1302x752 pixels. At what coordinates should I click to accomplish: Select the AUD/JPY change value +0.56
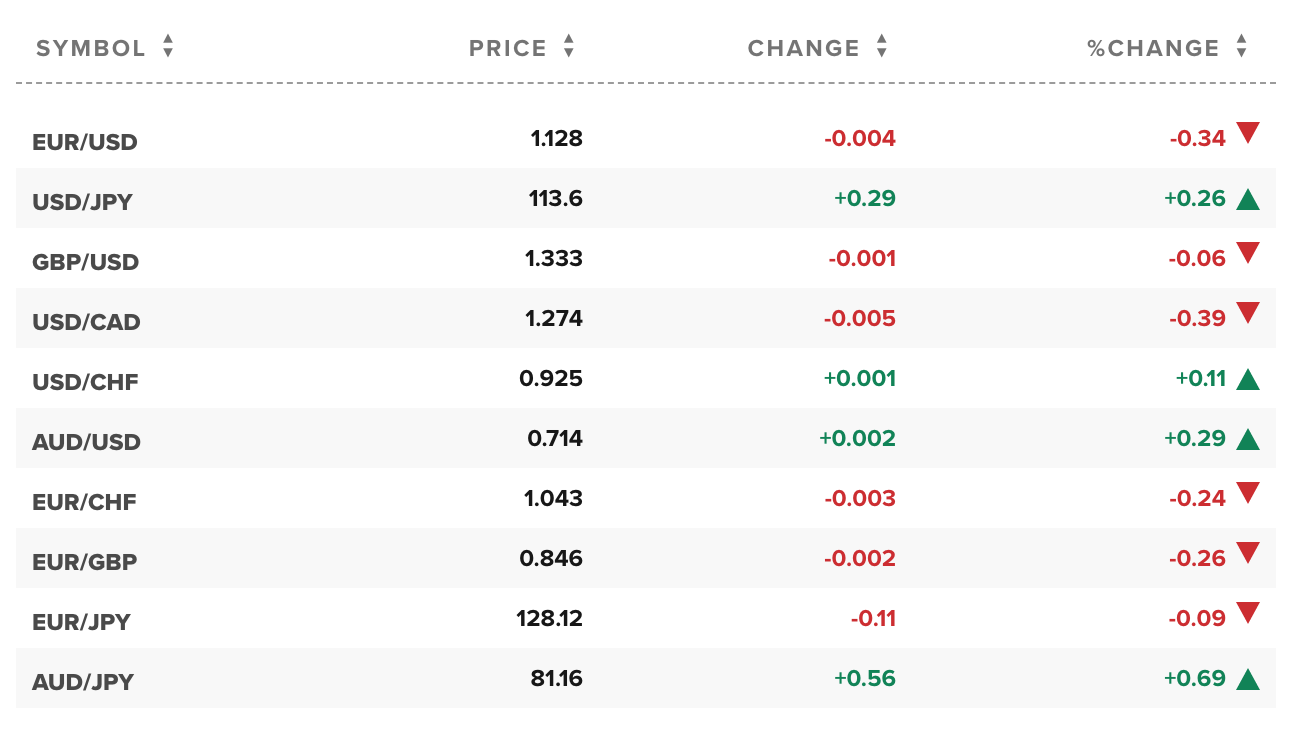pos(865,679)
